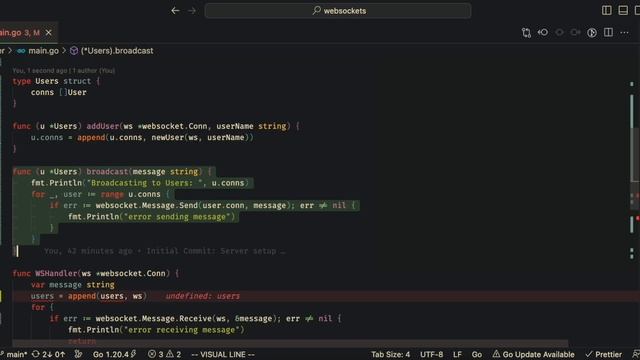Click Prettier status bar item
This screenshot has height=360, width=640.
[604, 354]
